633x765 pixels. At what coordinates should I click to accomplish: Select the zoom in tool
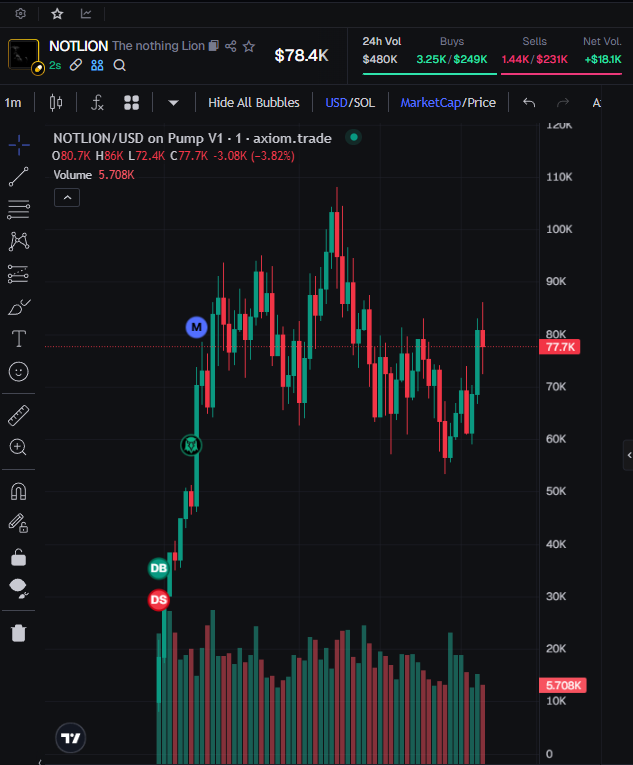(x=19, y=447)
